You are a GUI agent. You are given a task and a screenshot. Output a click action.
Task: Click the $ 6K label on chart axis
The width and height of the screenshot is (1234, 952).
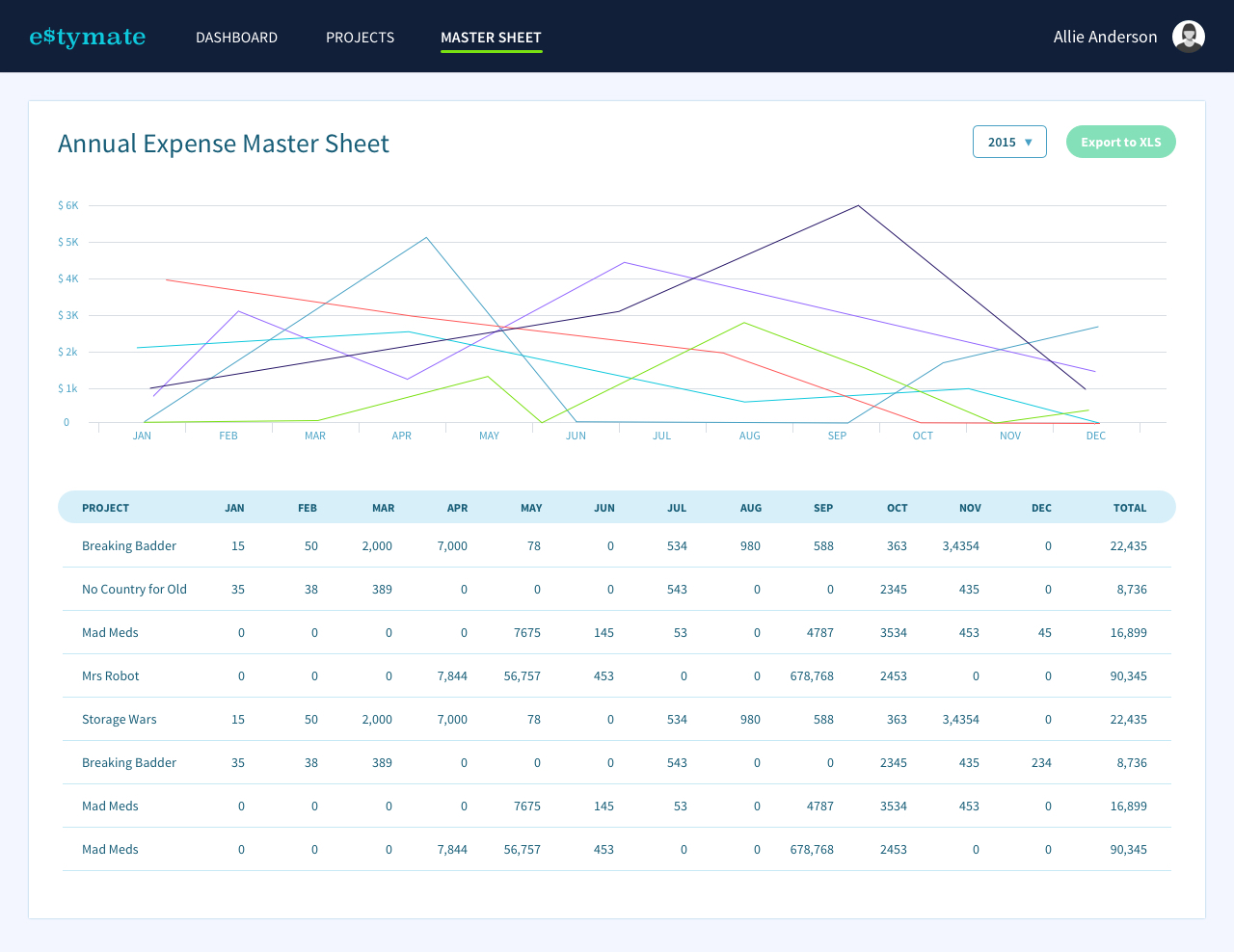[x=67, y=205]
